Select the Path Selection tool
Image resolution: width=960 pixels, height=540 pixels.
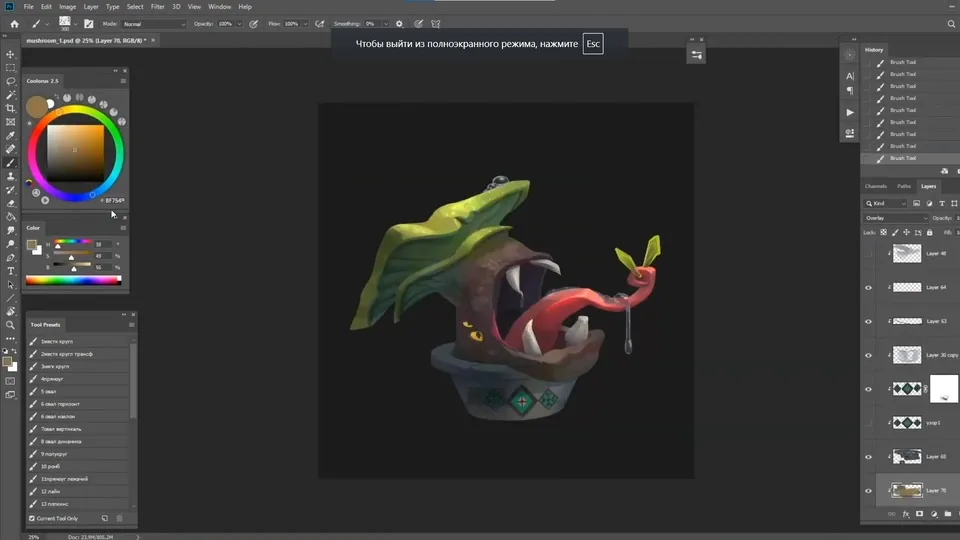[10, 285]
